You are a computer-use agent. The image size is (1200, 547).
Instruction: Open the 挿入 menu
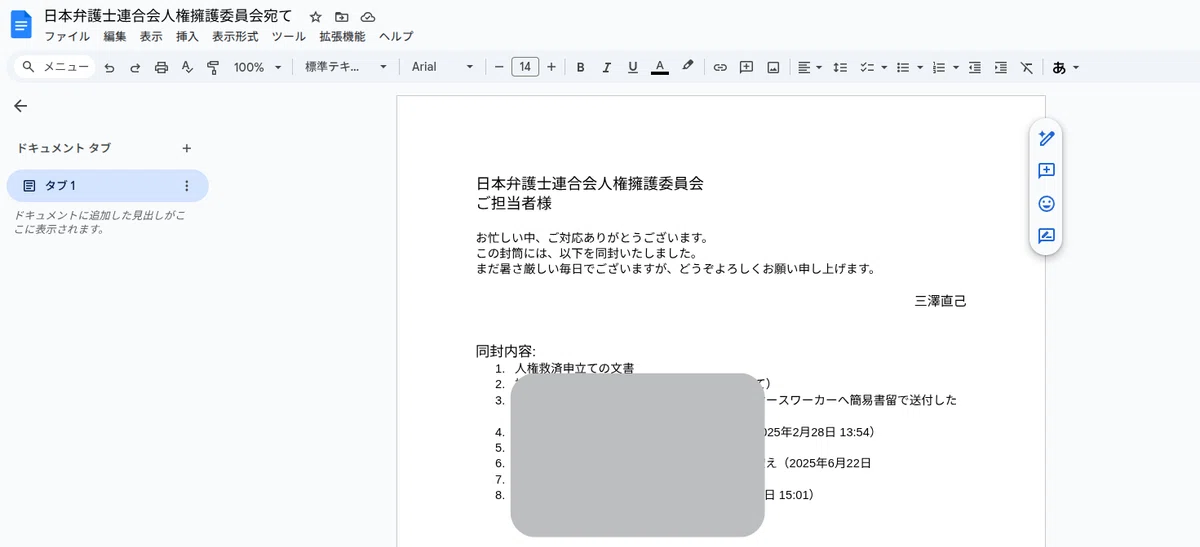(x=187, y=36)
